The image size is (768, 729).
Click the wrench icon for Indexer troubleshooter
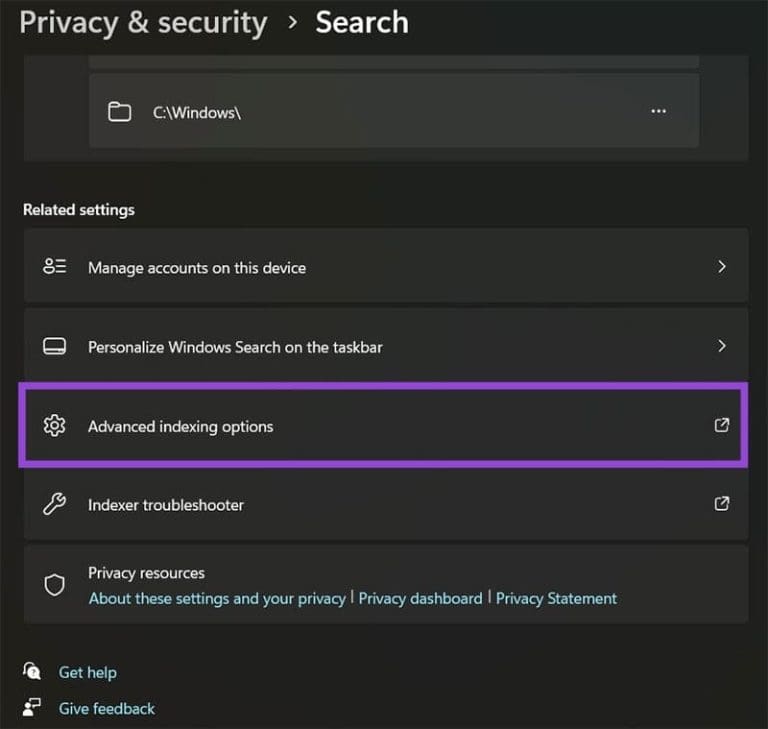54,505
